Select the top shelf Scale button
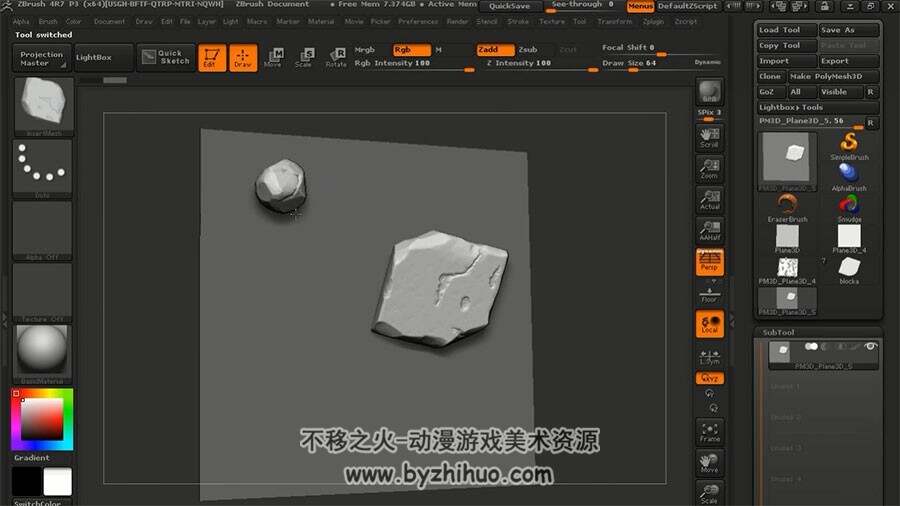 pyautogui.click(x=304, y=58)
